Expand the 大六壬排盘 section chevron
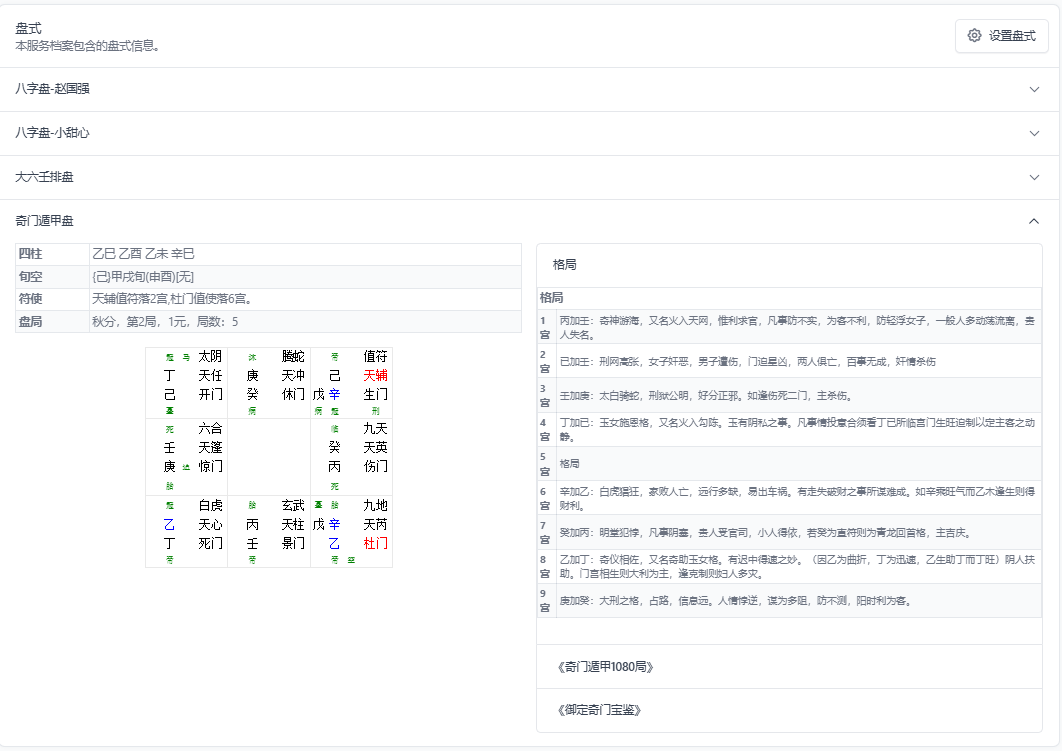Screen dimensions: 1062x751 click(x=1034, y=177)
